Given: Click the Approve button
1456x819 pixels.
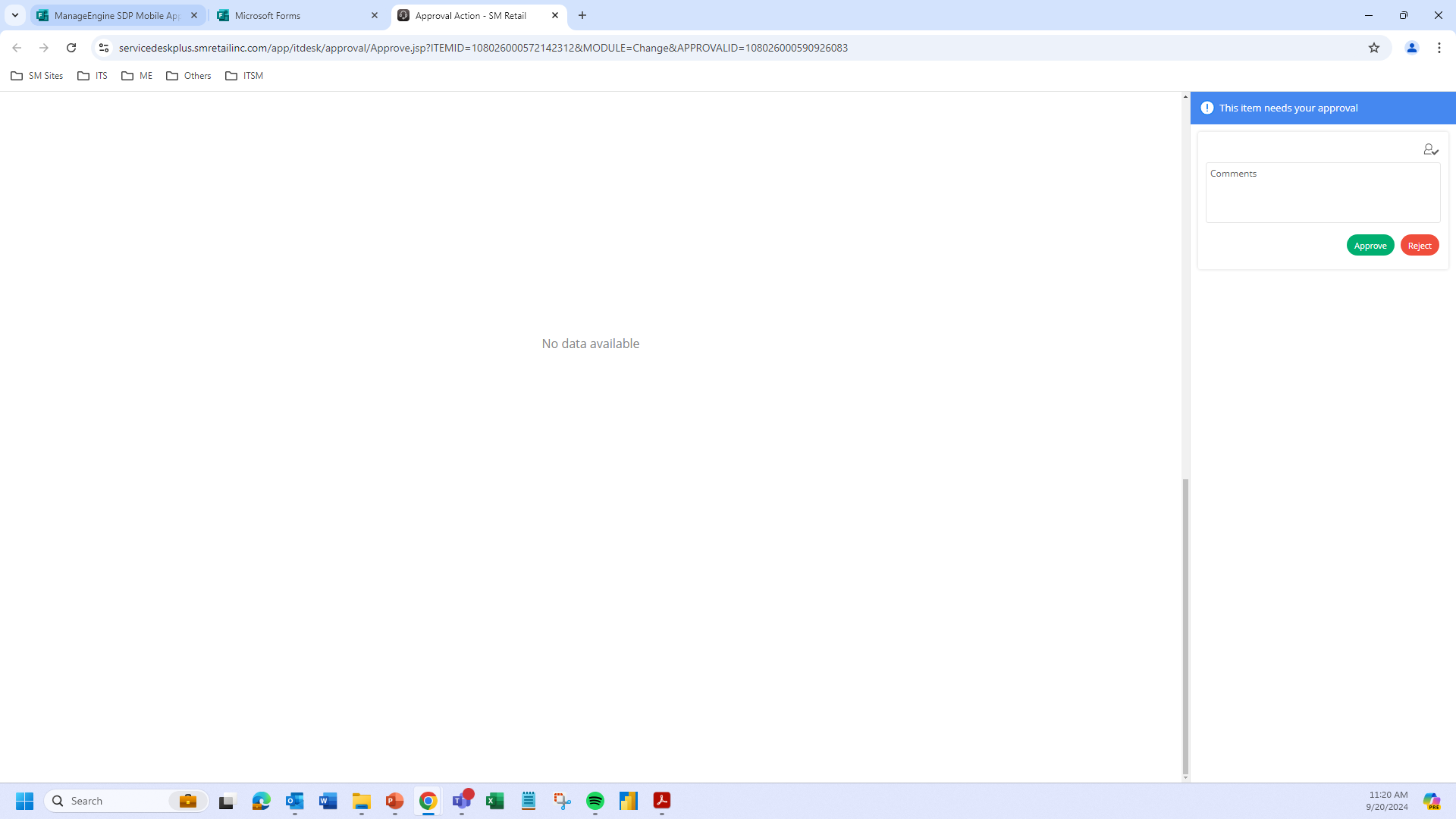Looking at the screenshot, I should [1370, 246].
